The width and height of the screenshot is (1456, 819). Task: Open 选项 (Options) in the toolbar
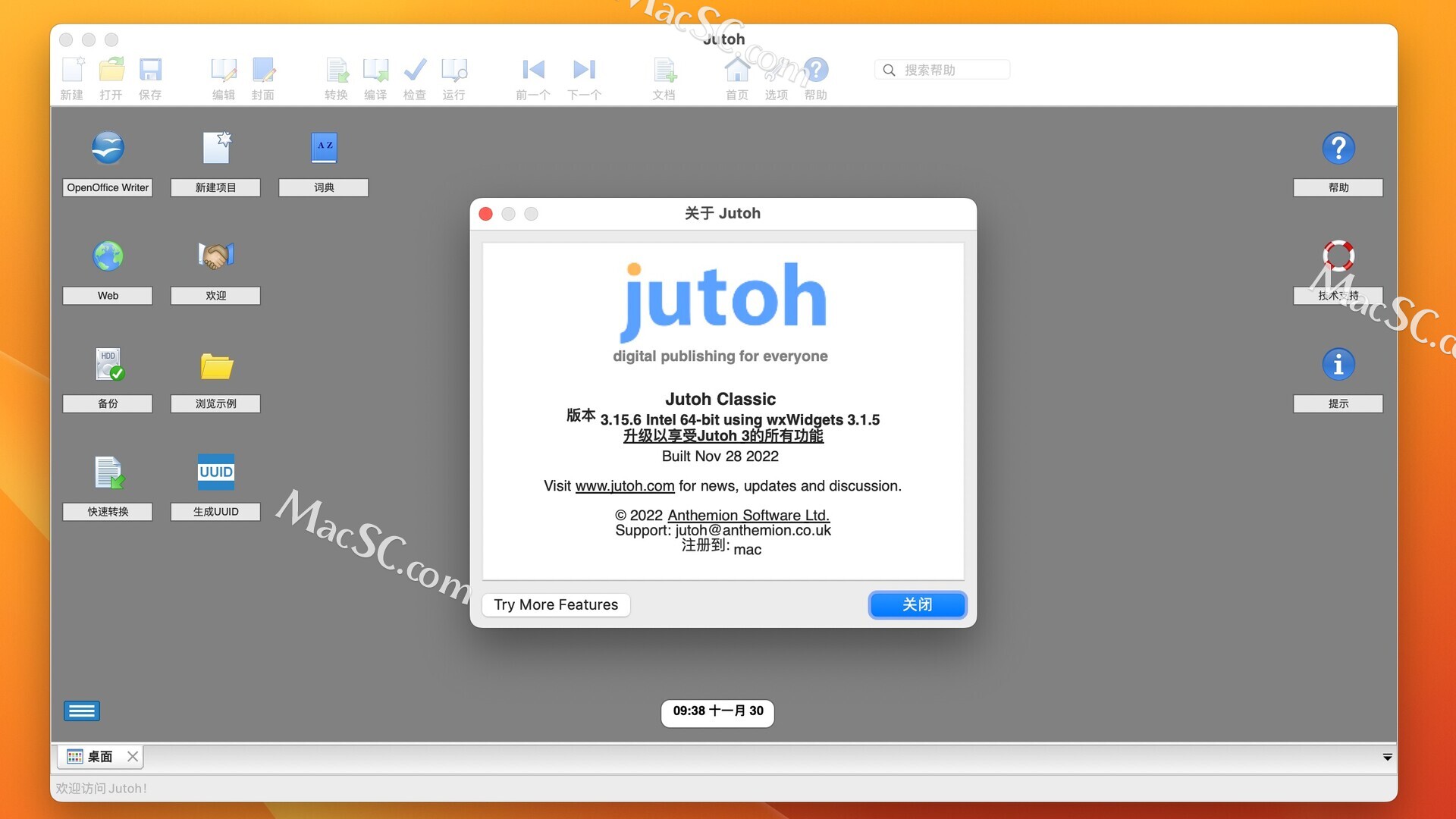(777, 70)
